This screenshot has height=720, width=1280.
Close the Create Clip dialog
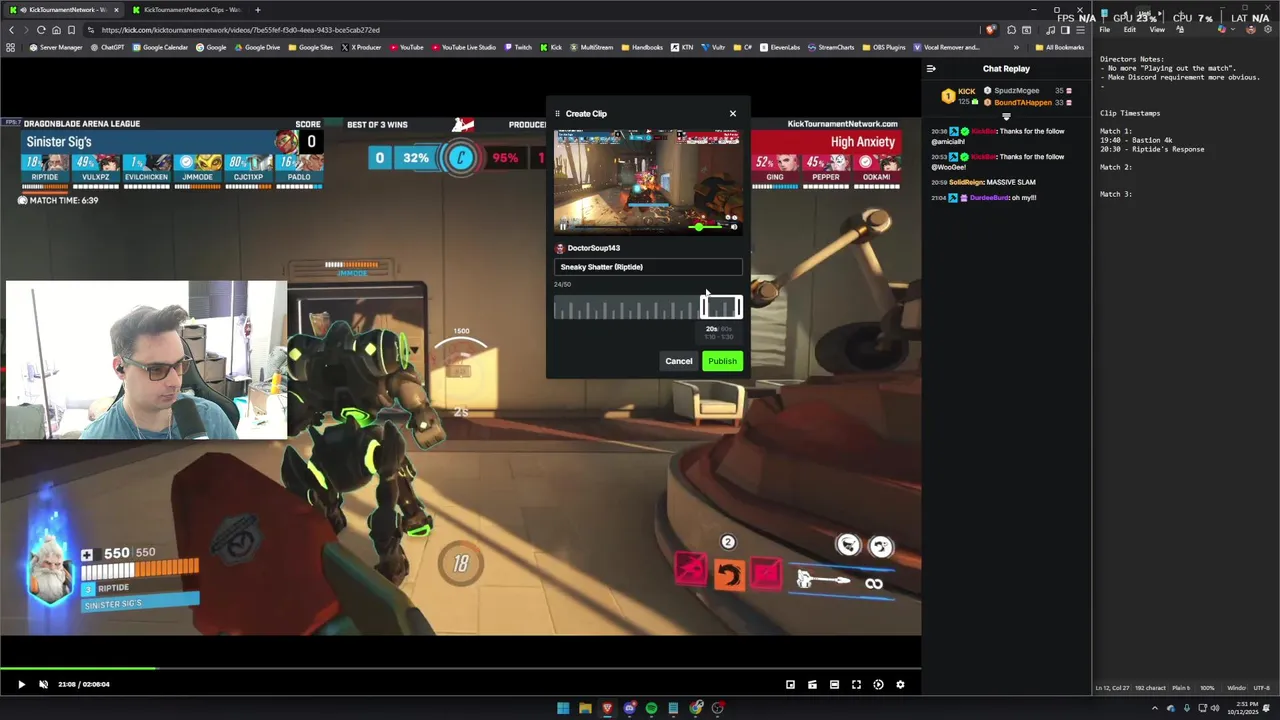733,113
